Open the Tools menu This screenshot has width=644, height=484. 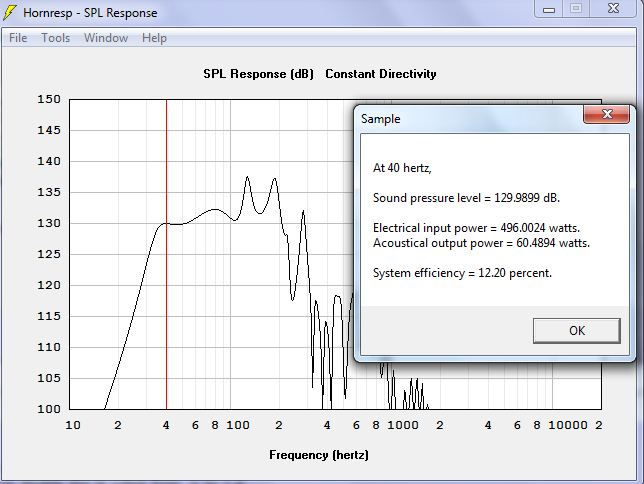(x=55, y=38)
